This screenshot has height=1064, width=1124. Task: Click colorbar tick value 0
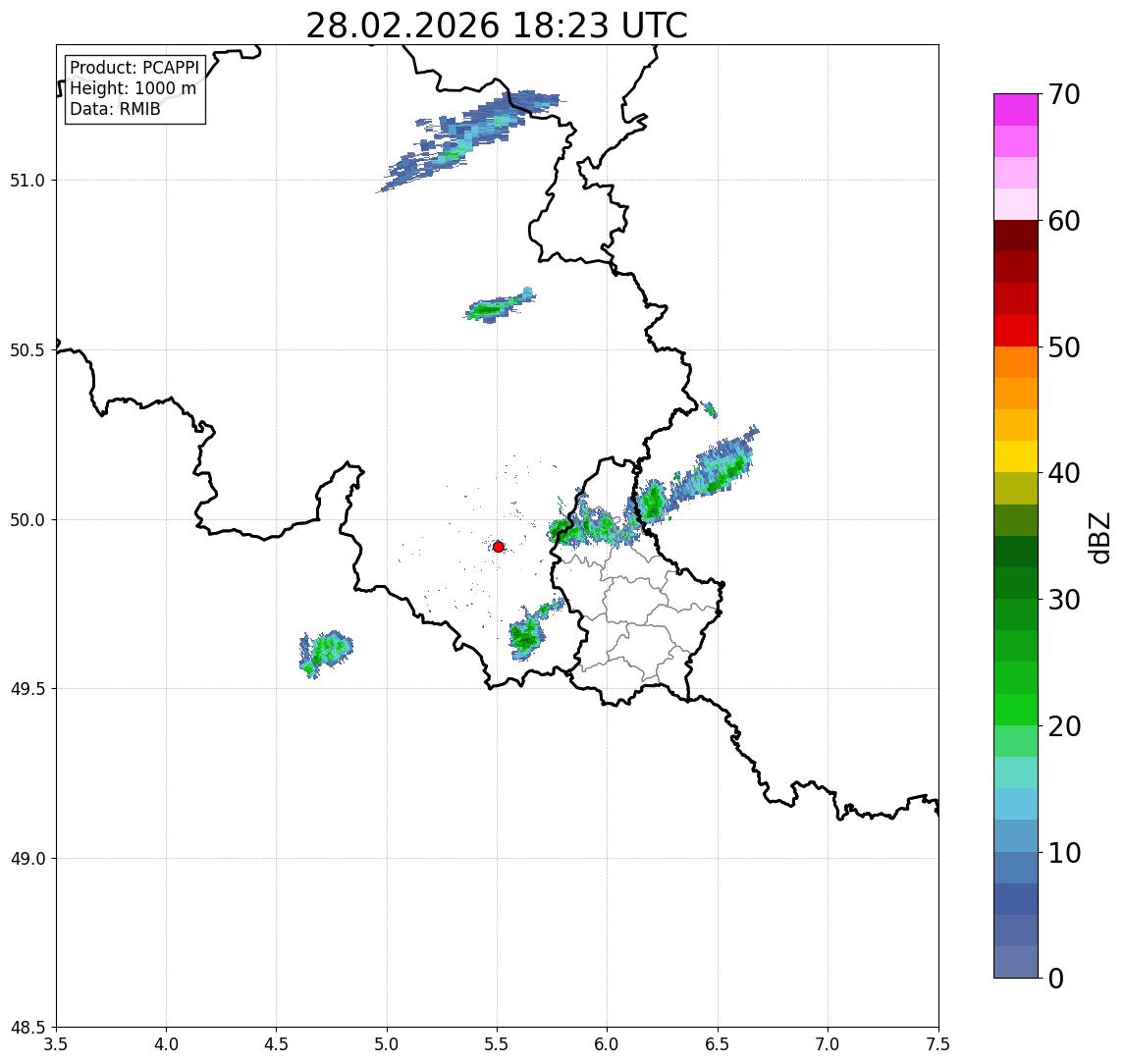tap(1056, 978)
